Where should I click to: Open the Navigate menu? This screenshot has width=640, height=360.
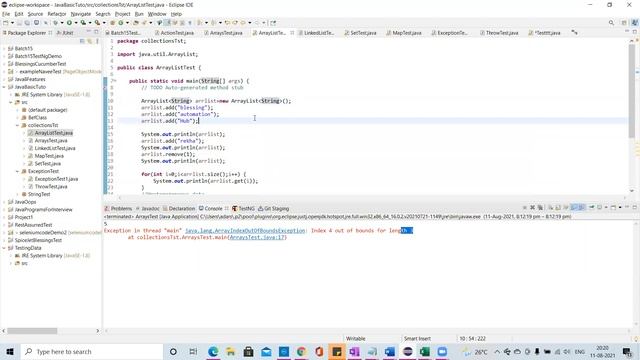click(x=81, y=14)
